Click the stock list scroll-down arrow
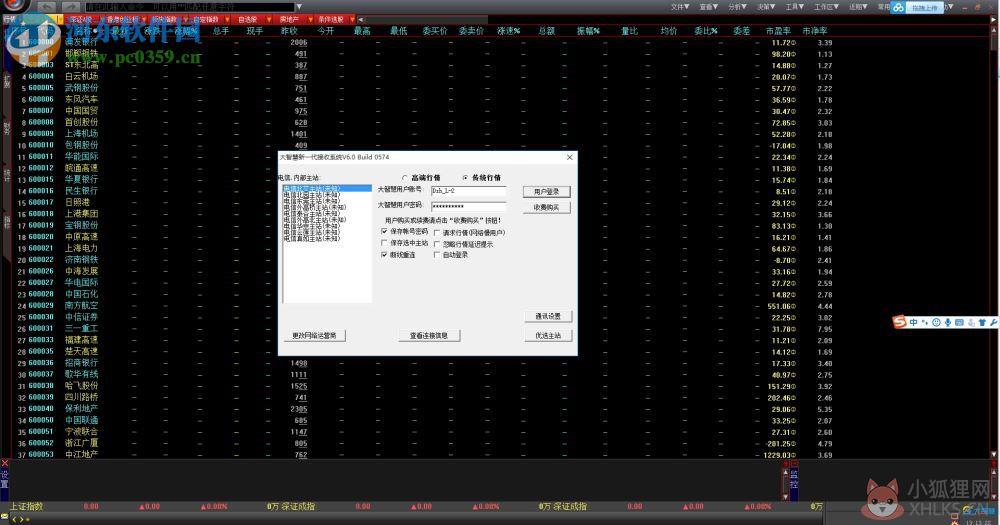Viewport: 1000px width, 525px height. click(x=994, y=455)
